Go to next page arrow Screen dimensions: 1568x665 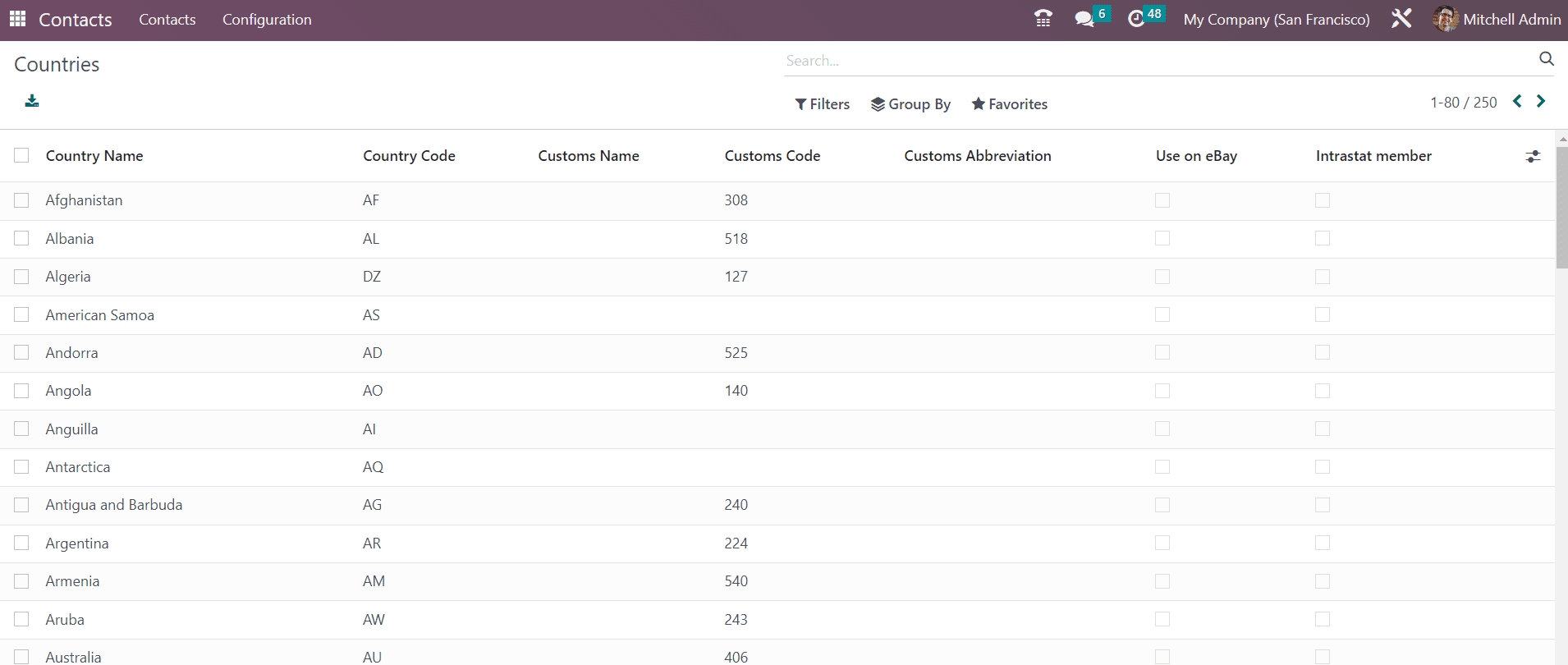click(x=1541, y=101)
